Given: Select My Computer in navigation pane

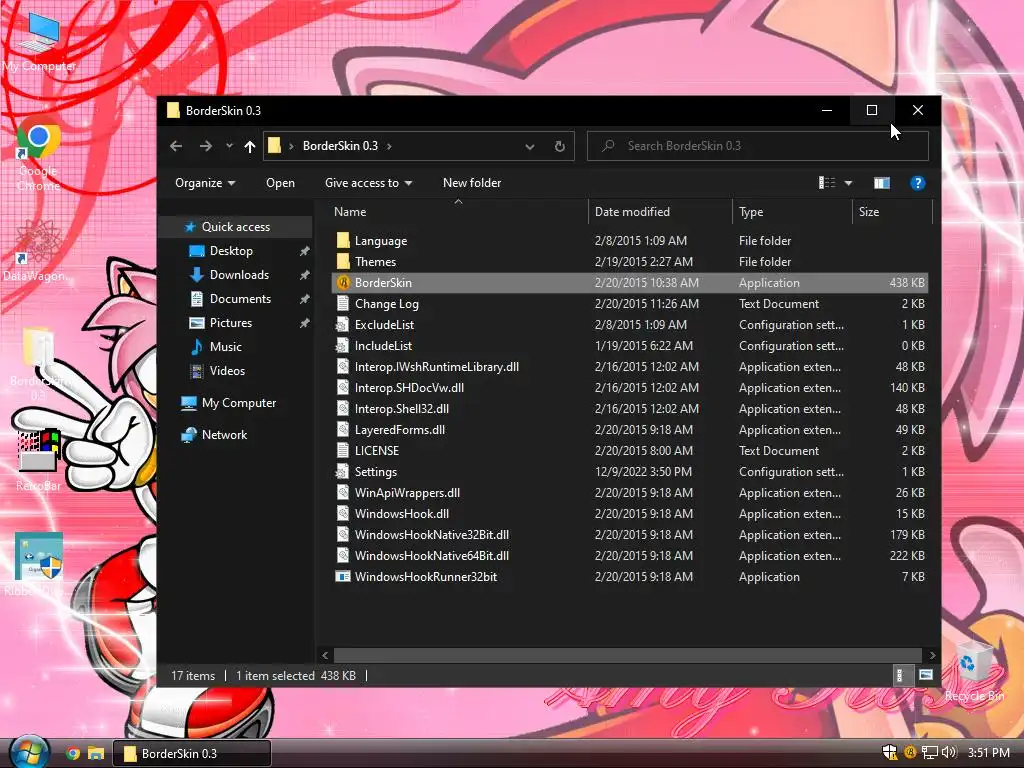Looking at the screenshot, I should coord(238,403).
